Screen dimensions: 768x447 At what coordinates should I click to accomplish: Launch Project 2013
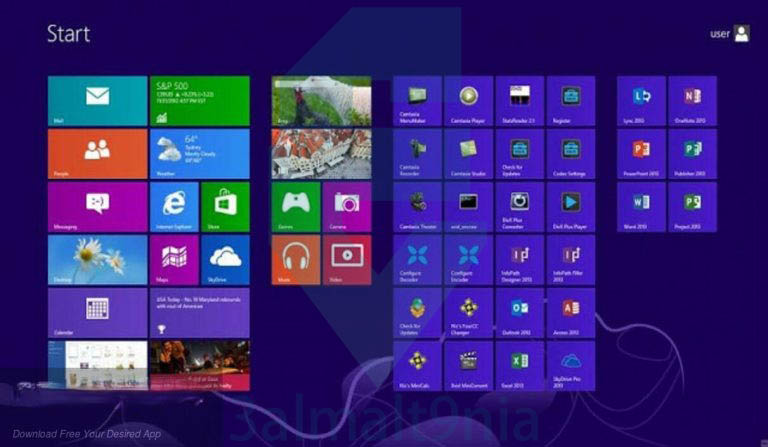coord(693,207)
